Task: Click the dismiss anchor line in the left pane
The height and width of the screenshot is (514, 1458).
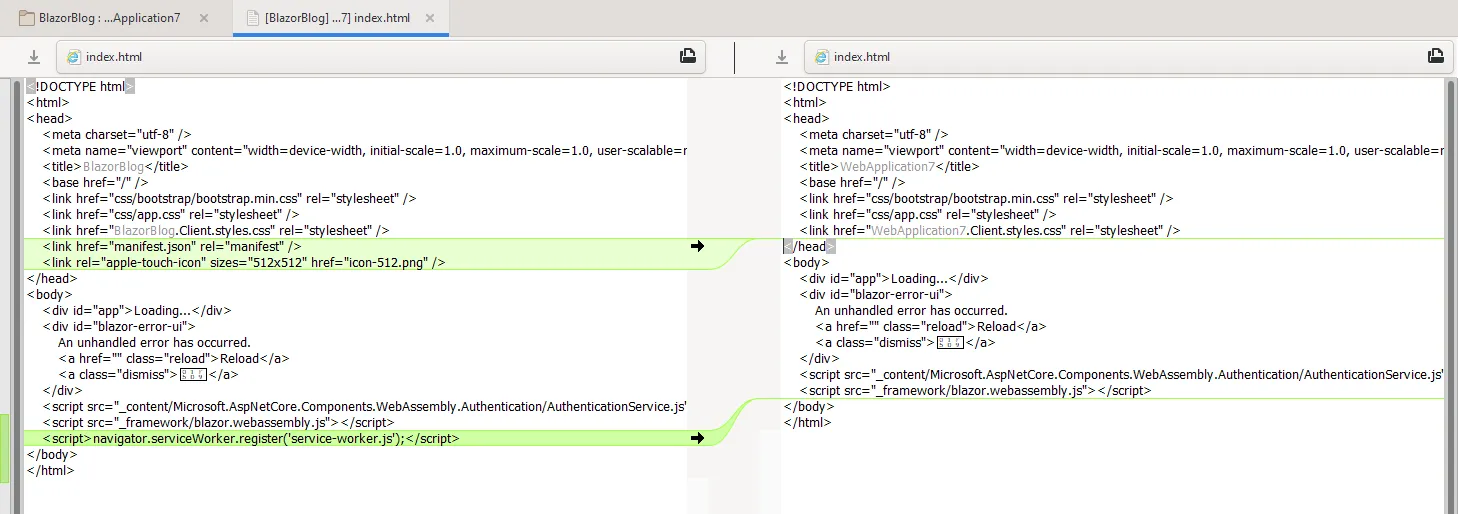Action: 148,374
